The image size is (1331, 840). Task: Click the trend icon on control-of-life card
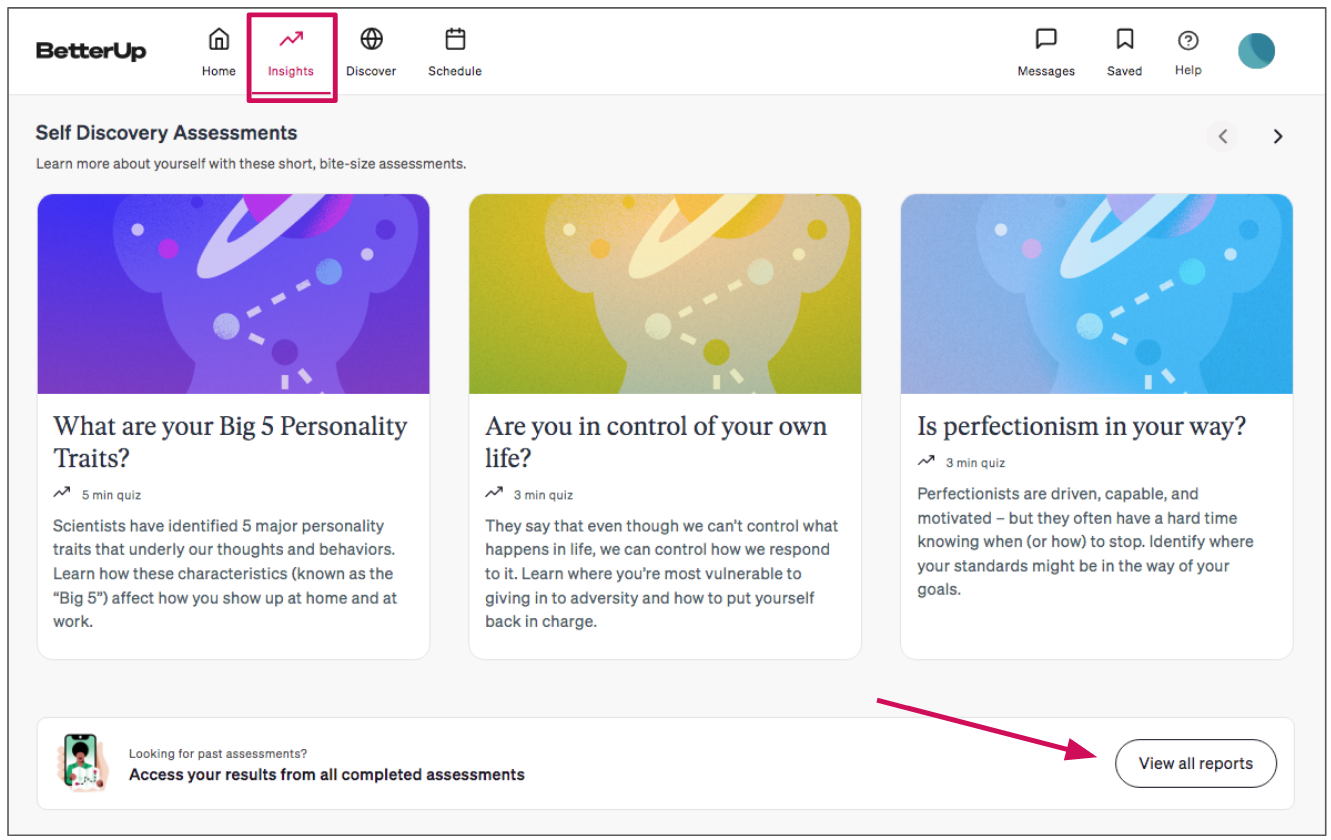[x=494, y=493]
